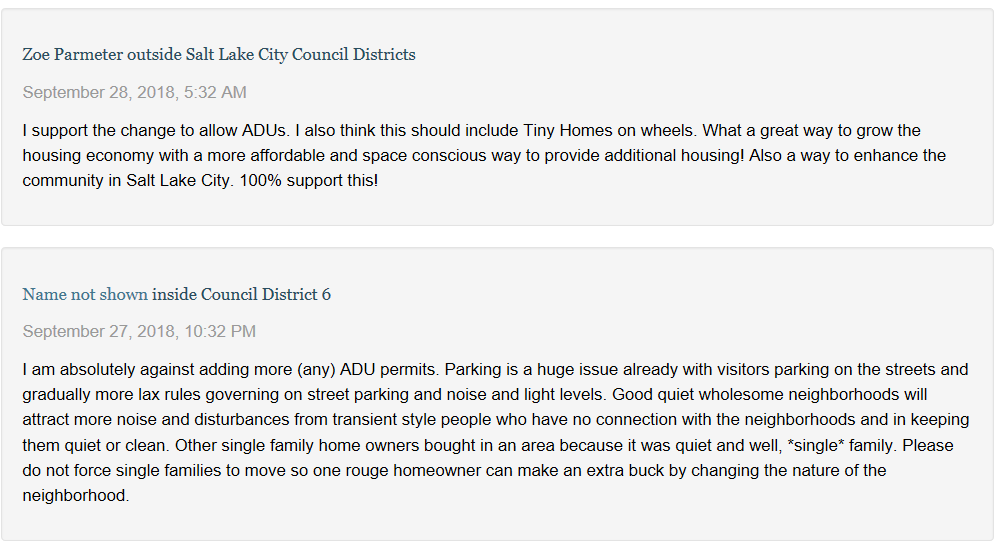
Task: Click the final word "neighborhood." in second comment
Action: [x=76, y=495]
